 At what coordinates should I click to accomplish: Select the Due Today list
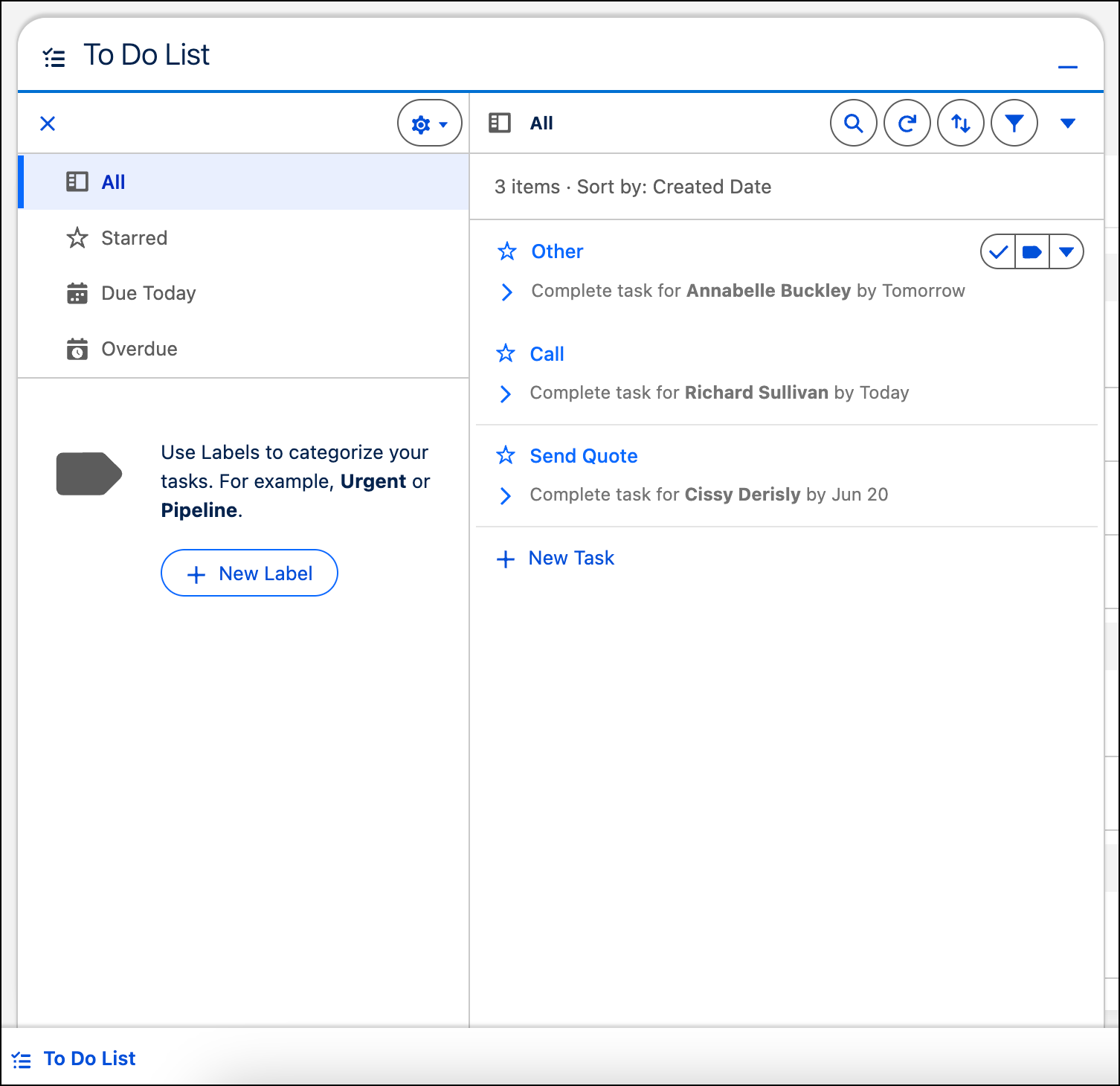pos(243,293)
